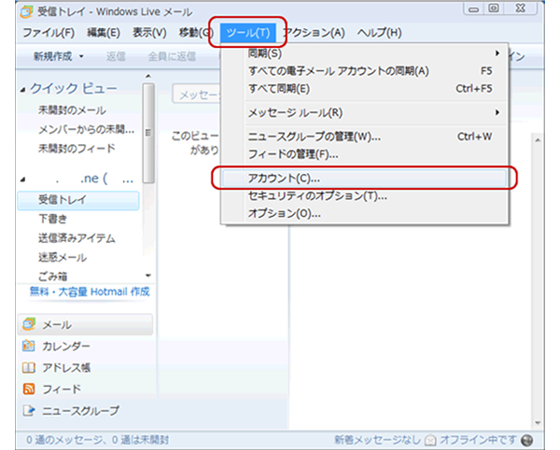The image size is (560, 450).
Task: Open the 表示(V) menu
Action: pyautogui.click(x=149, y=33)
